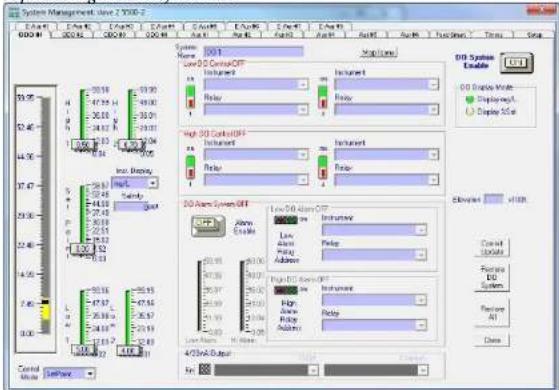Select the Display %Sat radio option
This screenshot has width=559, height=390.
470,112
